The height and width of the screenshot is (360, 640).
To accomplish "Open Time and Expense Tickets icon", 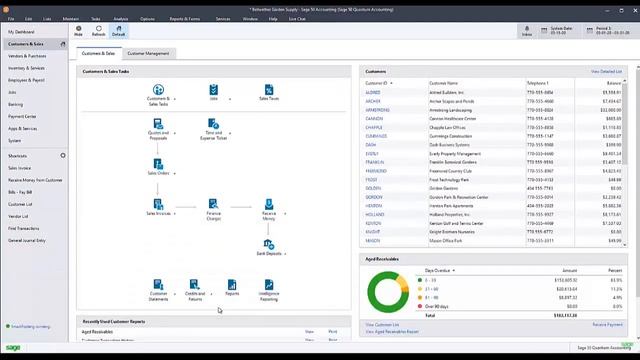I will click(213, 124).
